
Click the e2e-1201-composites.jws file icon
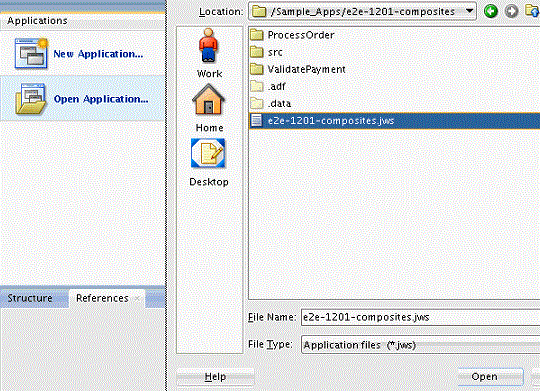point(257,121)
